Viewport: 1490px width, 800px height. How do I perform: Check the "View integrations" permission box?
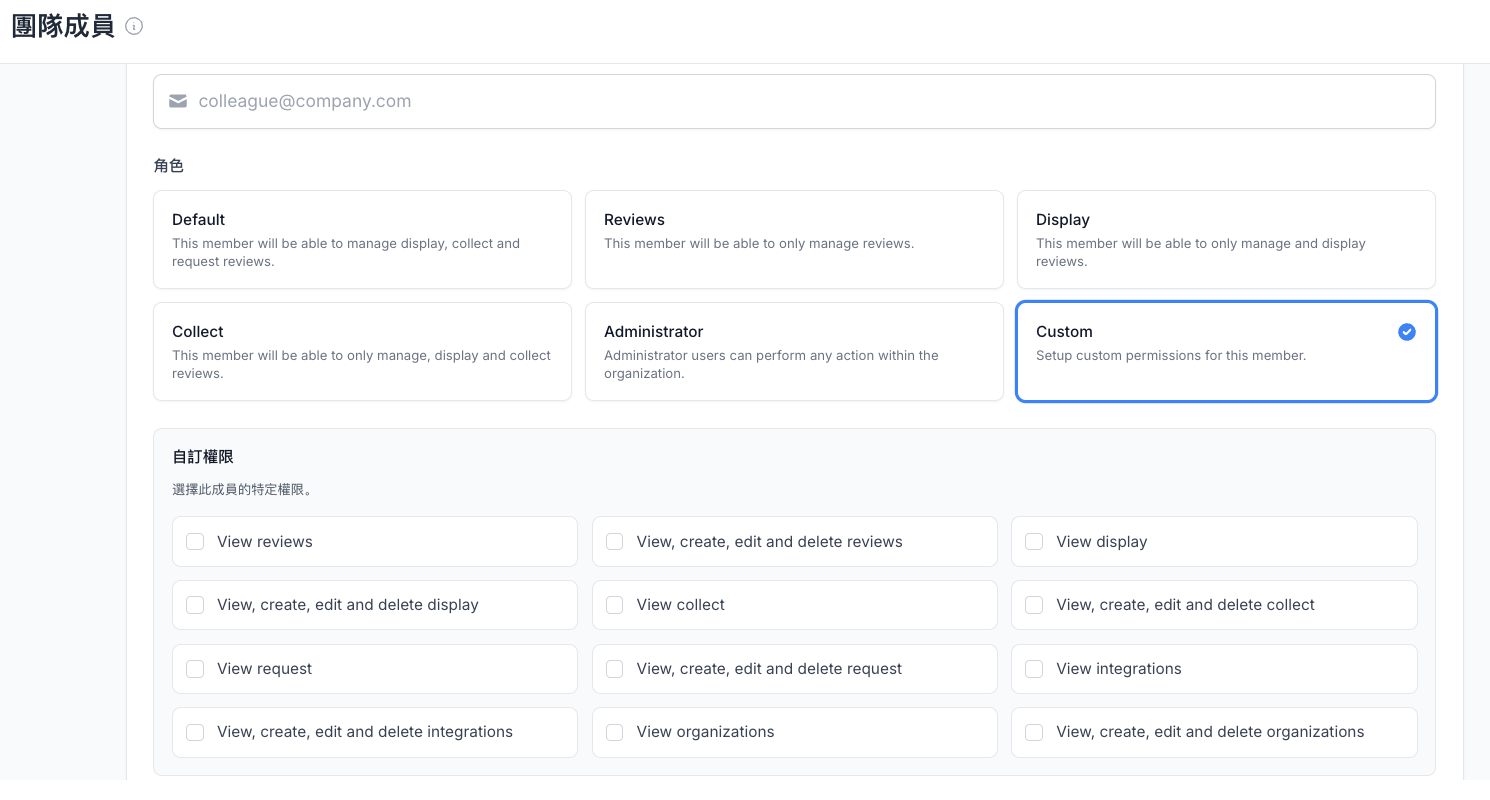(1034, 669)
